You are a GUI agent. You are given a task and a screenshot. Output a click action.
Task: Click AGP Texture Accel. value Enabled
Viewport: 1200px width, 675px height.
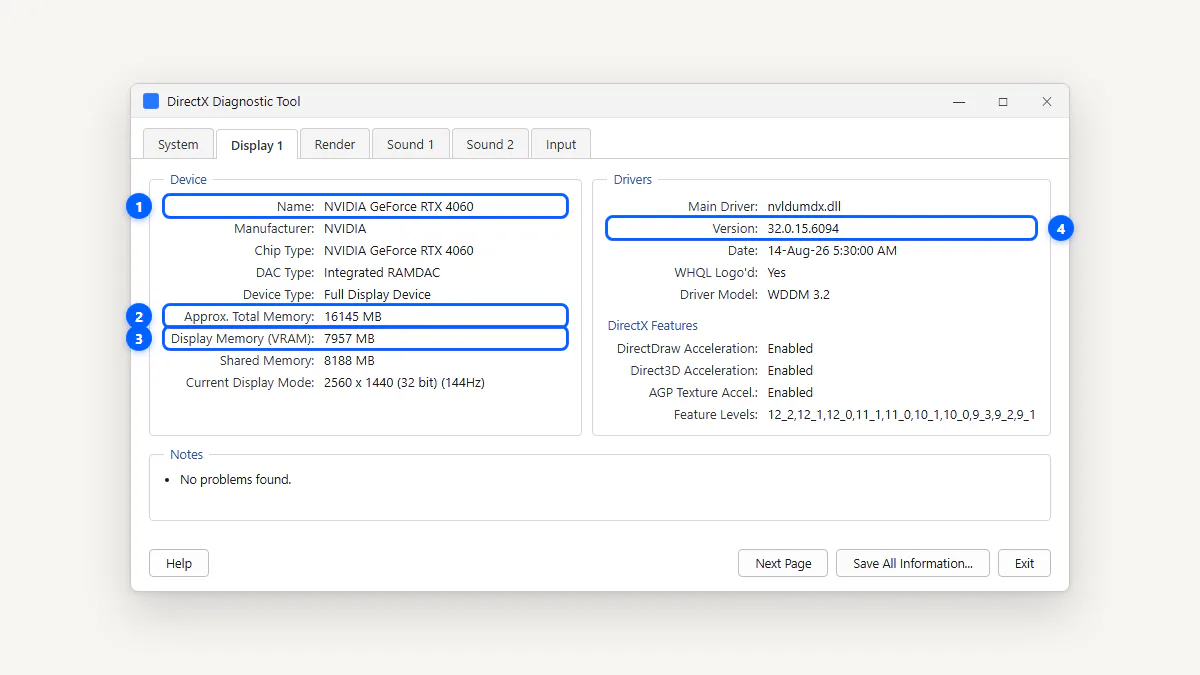(x=790, y=392)
